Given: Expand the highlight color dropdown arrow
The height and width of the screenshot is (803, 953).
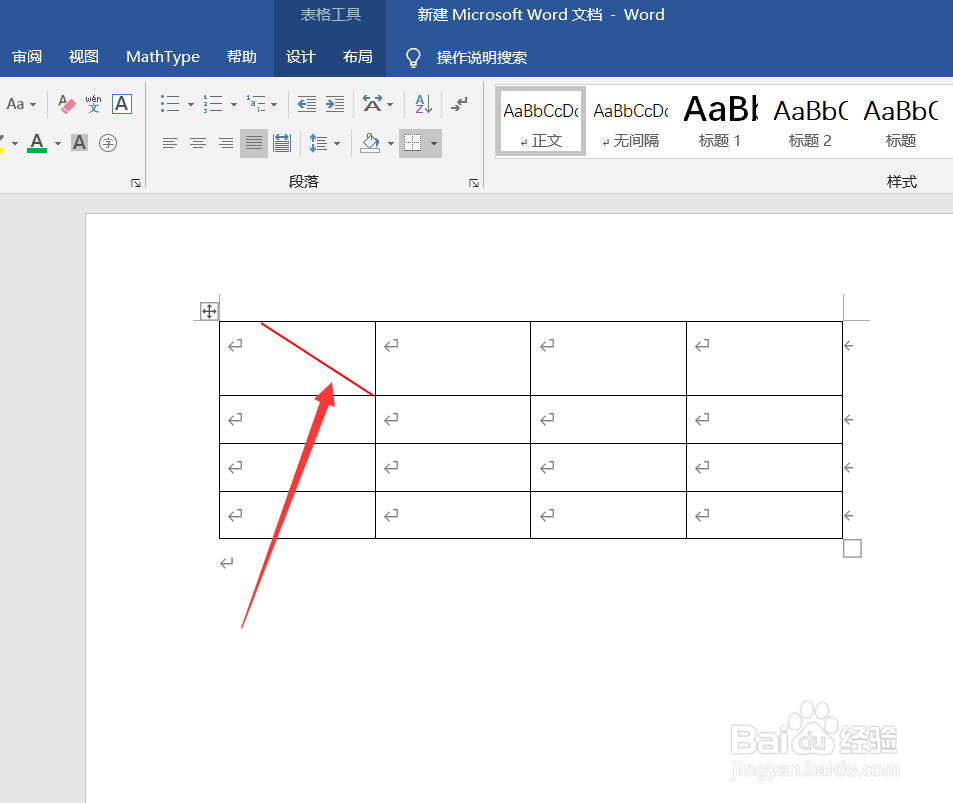Looking at the screenshot, I should pyautogui.click(x=15, y=143).
